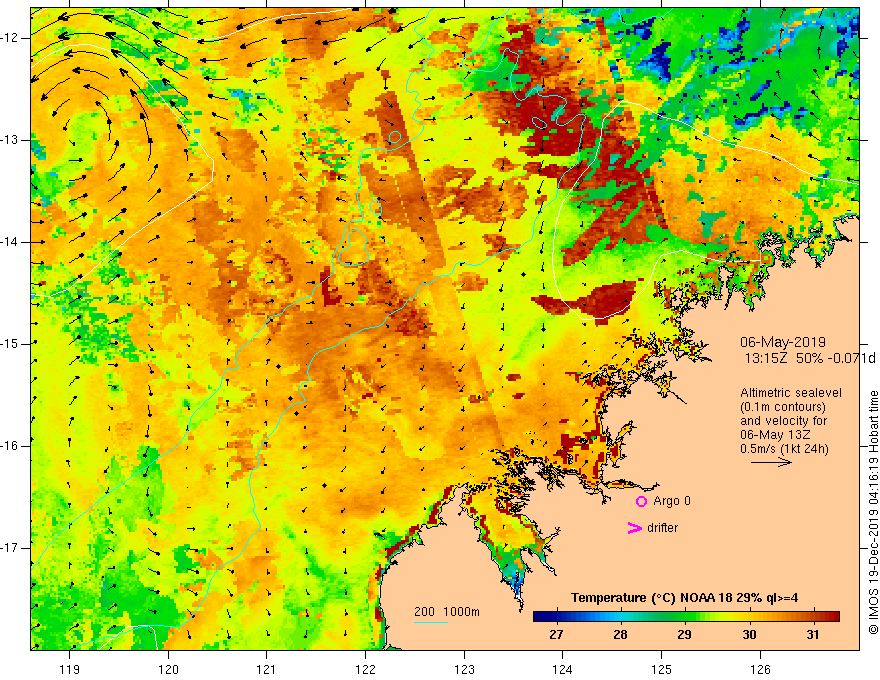The width and height of the screenshot is (880, 680).
Task: Click the color bar value 31
Action: point(813,635)
